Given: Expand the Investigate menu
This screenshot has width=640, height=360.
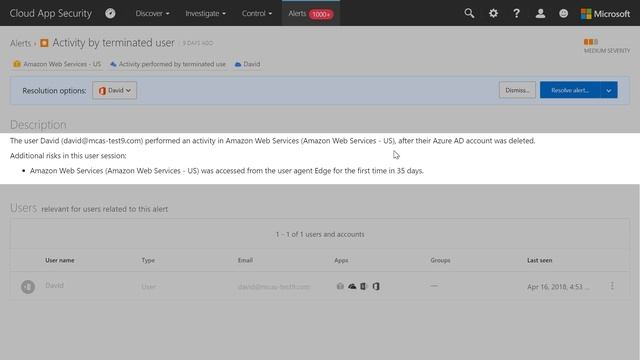Looking at the screenshot, I should coord(205,13).
